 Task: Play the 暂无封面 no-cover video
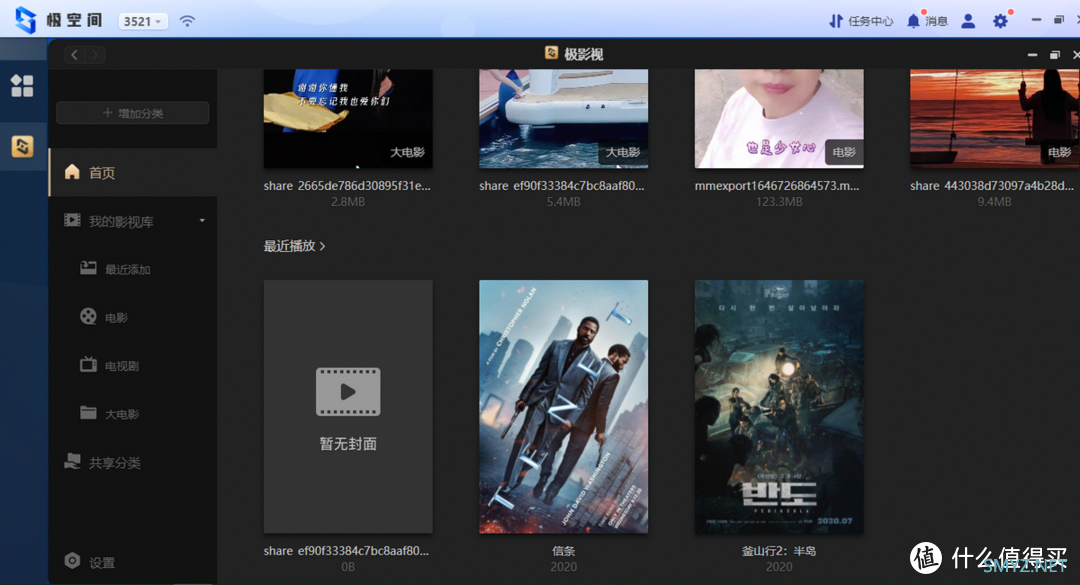[x=348, y=407]
